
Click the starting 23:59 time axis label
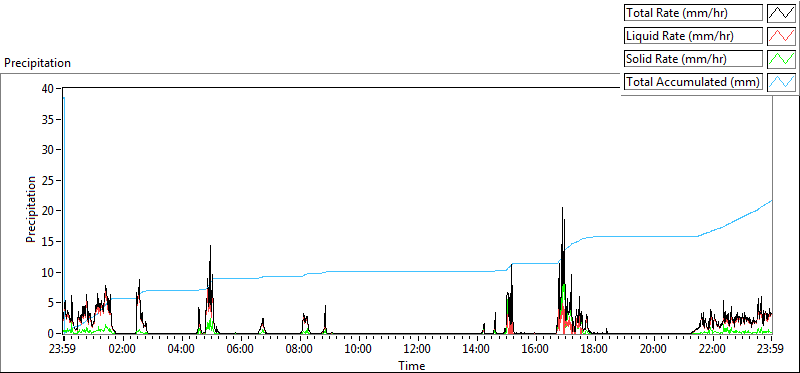pos(63,350)
